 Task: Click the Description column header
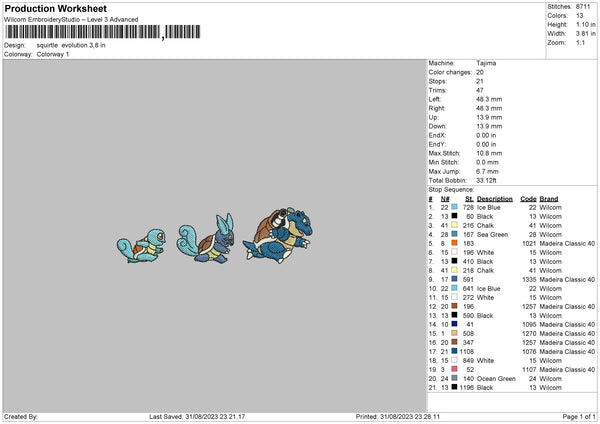[x=494, y=199]
